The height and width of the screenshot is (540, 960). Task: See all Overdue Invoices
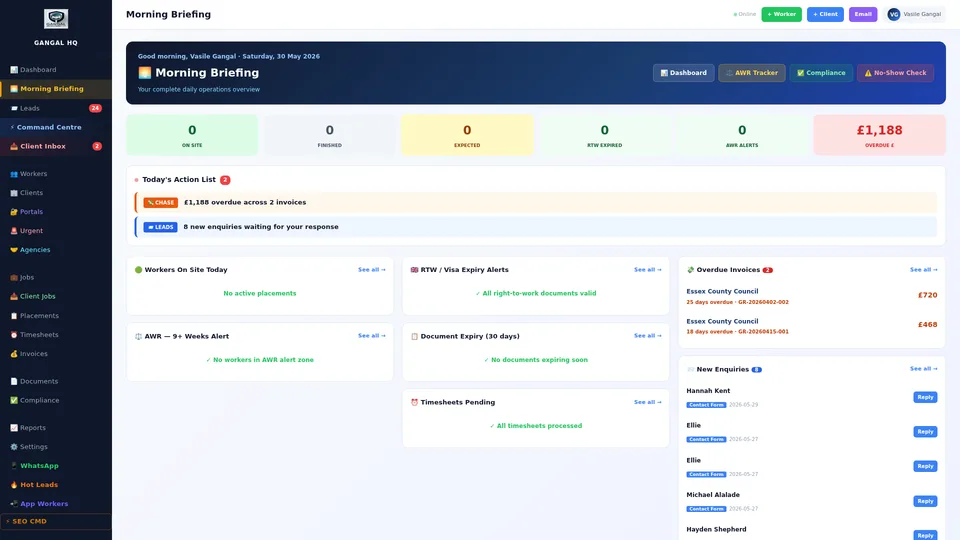point(923,270)
